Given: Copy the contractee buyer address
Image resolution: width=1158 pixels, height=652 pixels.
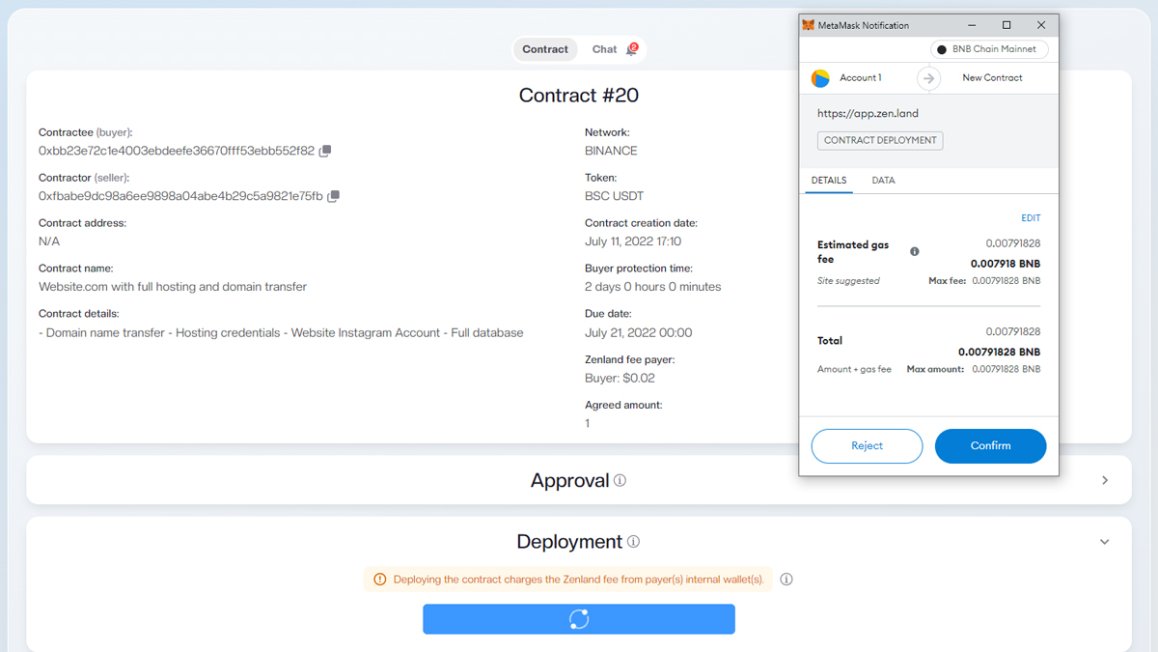Looking at the screenshot, I should click(x=325, y=151).
